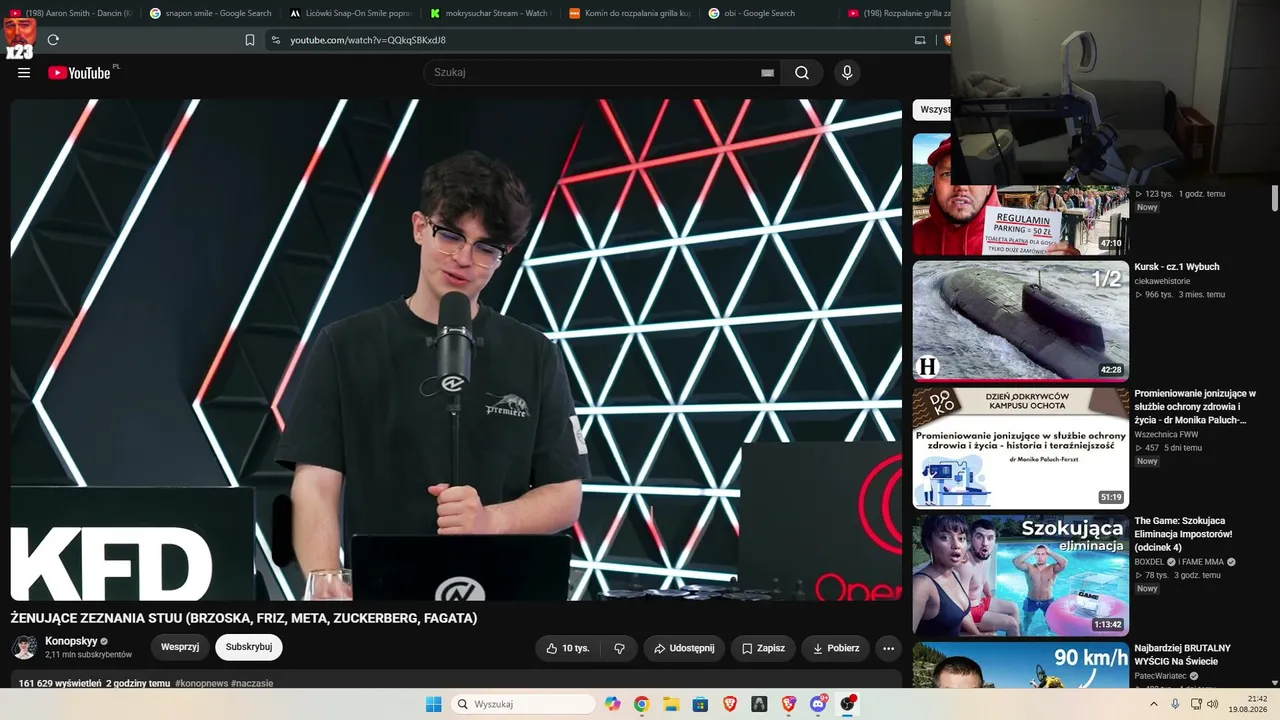Switch to OBS Studio in taskbar
The height and width of the screenshot is (720, 1280).
click(x=848, y=704)
